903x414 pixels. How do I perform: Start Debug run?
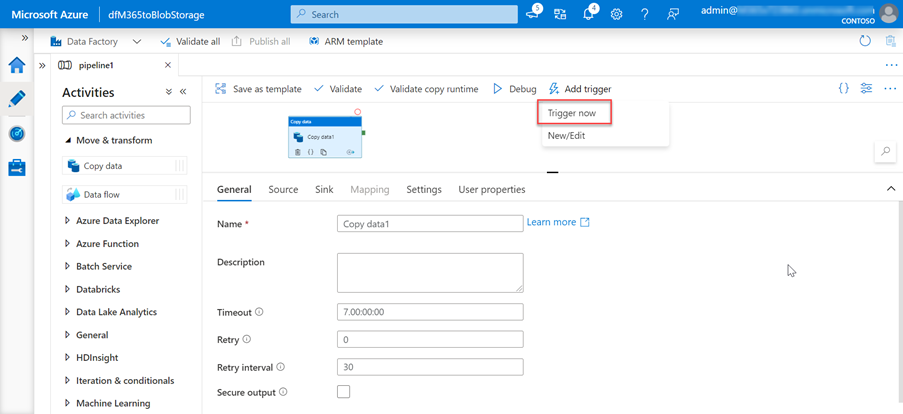[x=514, y=89]
